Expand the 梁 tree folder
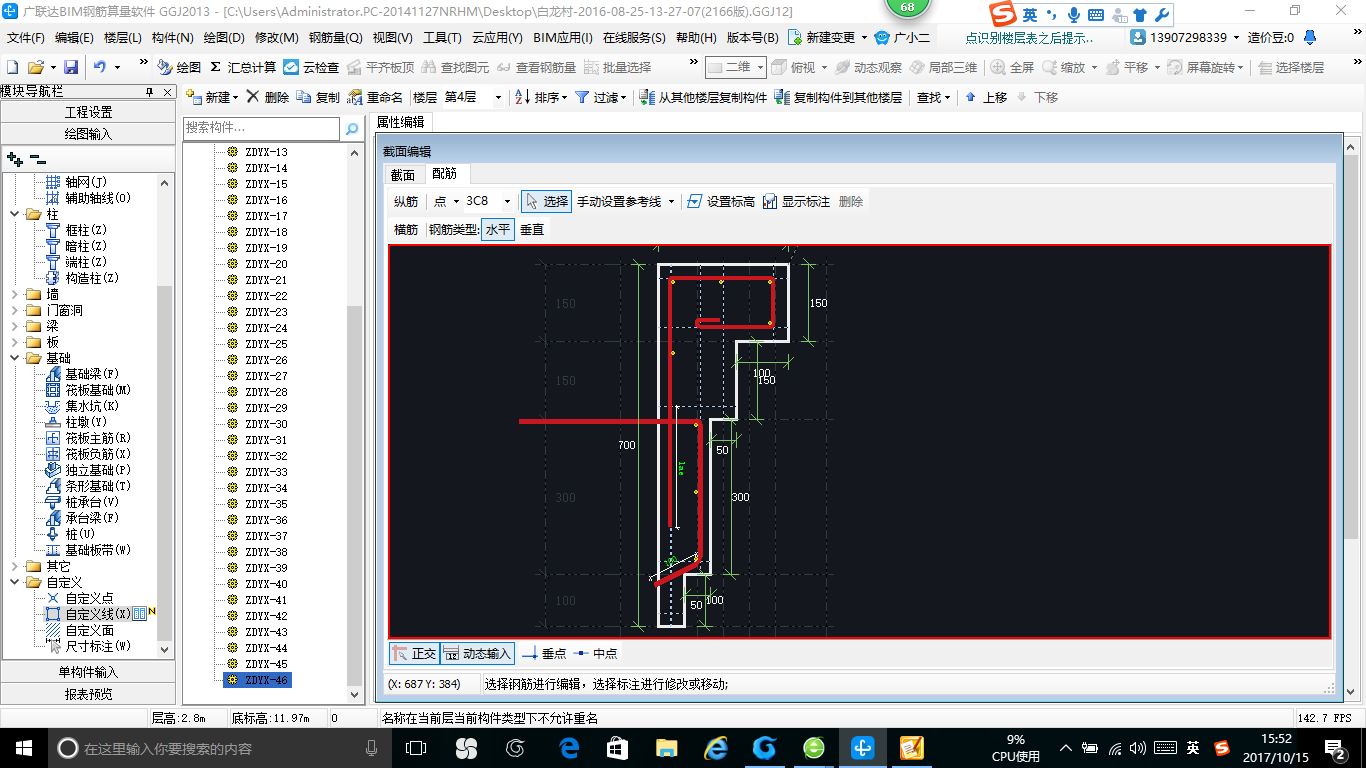The width and height of the screenshot is (1366, 768). click(x=14, y=326)
